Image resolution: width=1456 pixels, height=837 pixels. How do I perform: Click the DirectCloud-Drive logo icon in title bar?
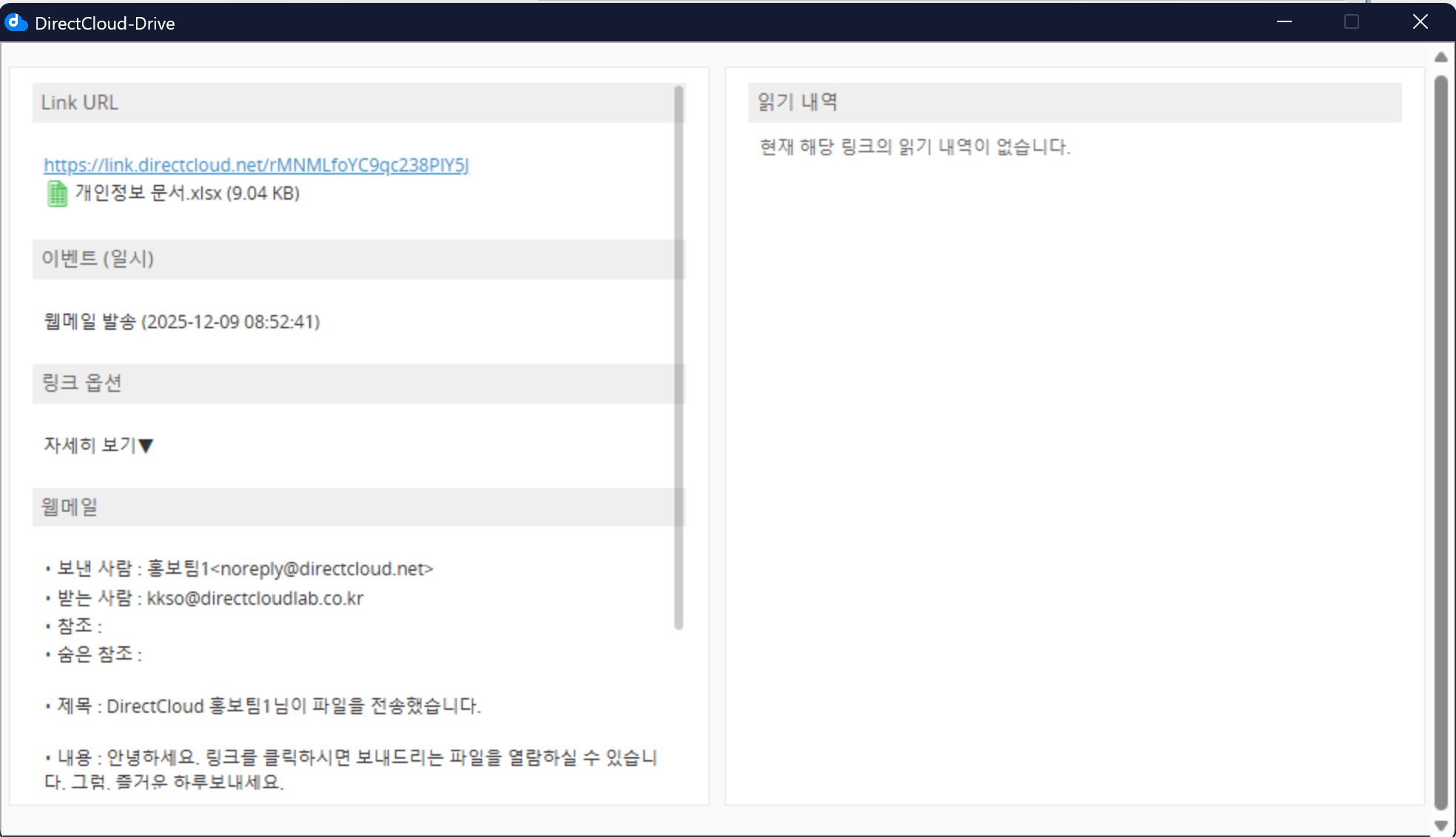click(16, 22)
